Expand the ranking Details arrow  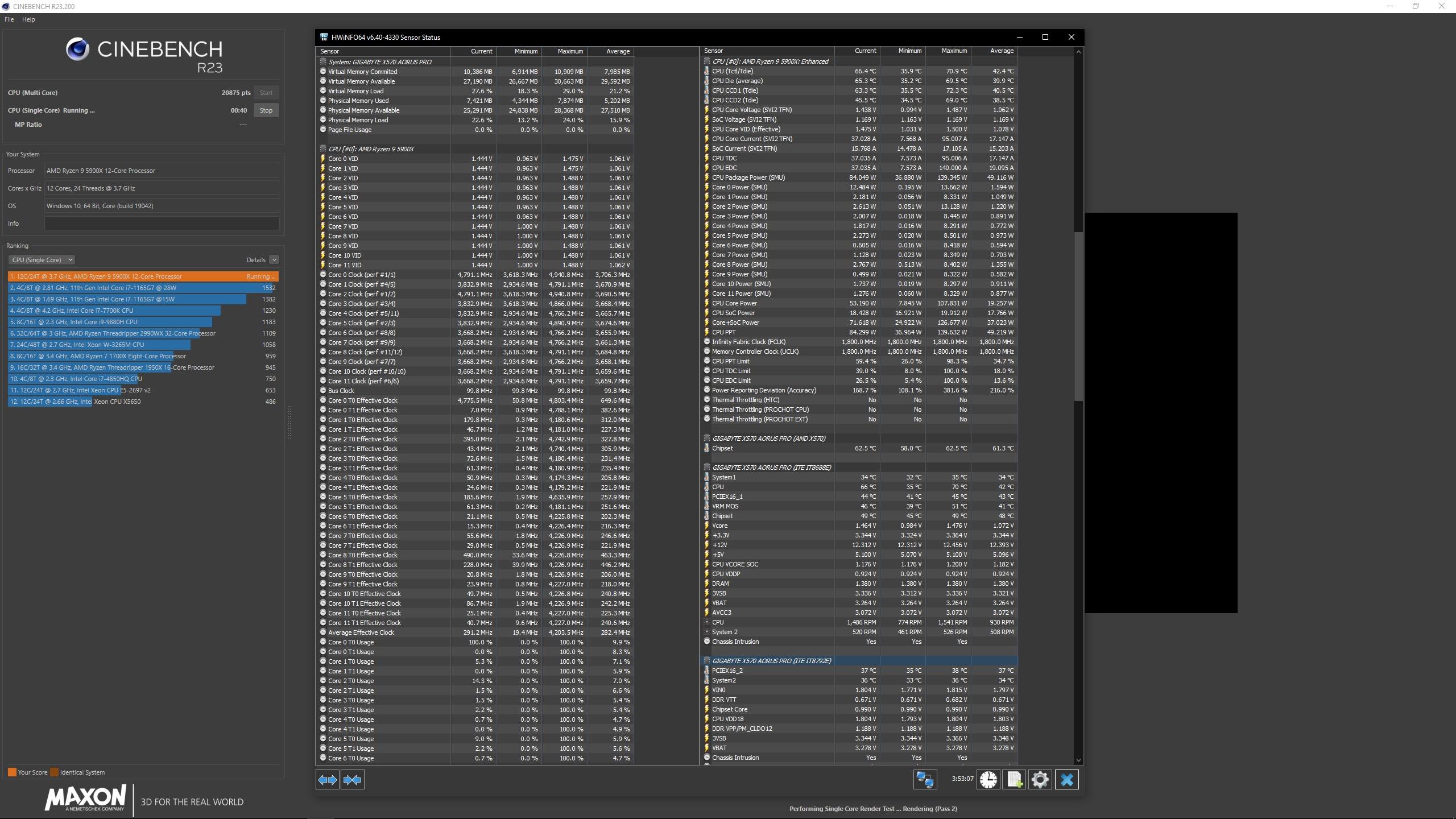(x=274, y=260)
